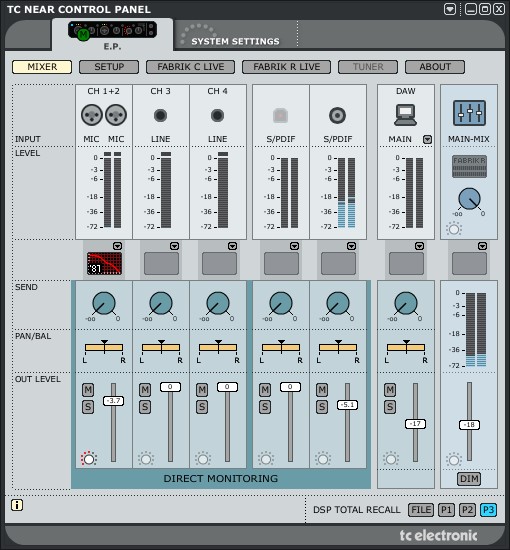Expand the DAW MAIN source dropdown
Screen dimensions: 510x550
pos(427,139)
